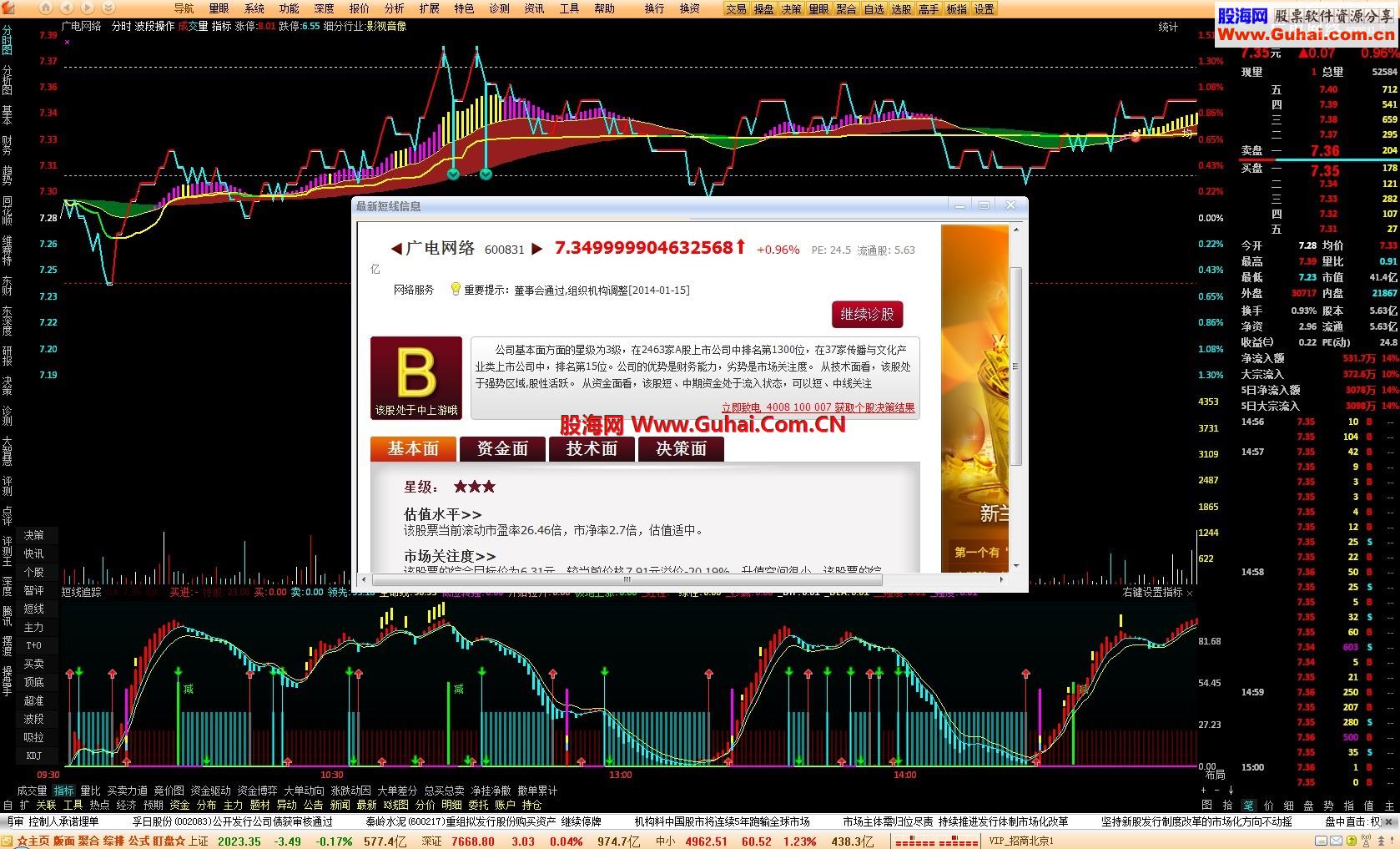Viewport: 1400px width, 849px height.
Task: Toggle the 聚合 button in top toolbar
Action: coord(846,8)
